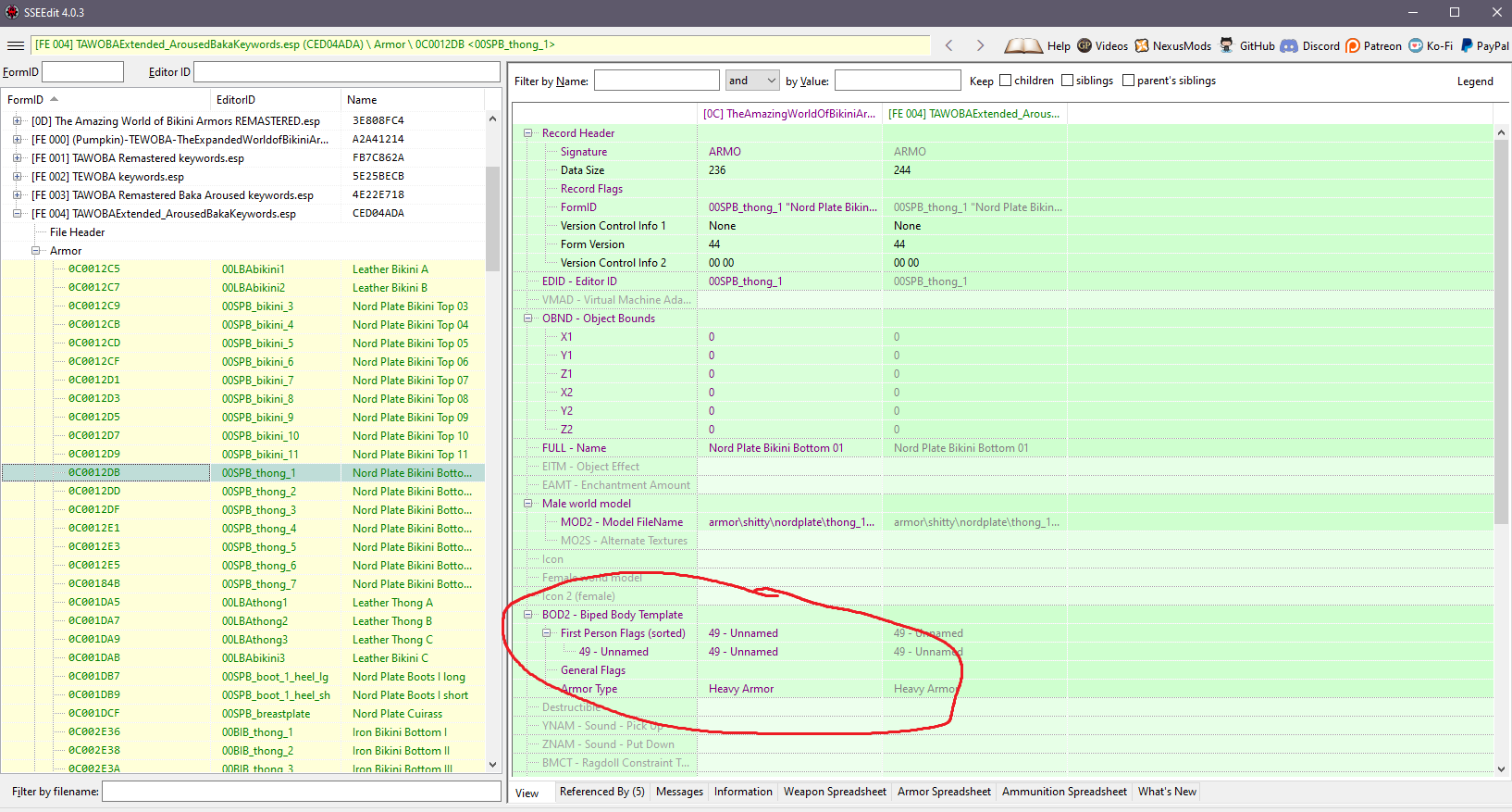
Task: Select the MOD2 - Model FileName row
Action: tap(1003, 522)
